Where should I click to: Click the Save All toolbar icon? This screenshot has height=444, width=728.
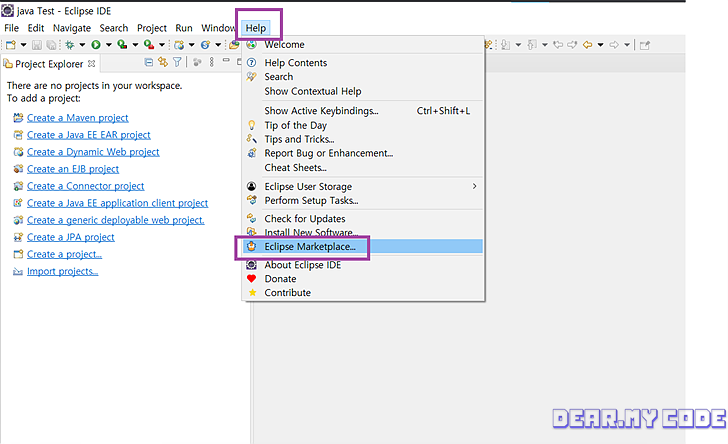(x=52, y=45)
